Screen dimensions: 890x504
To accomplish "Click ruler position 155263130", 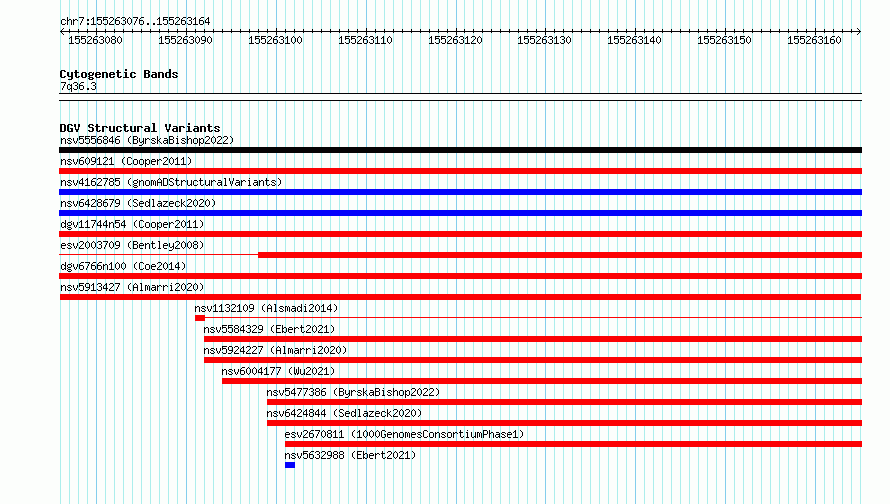I will point(544,40).
